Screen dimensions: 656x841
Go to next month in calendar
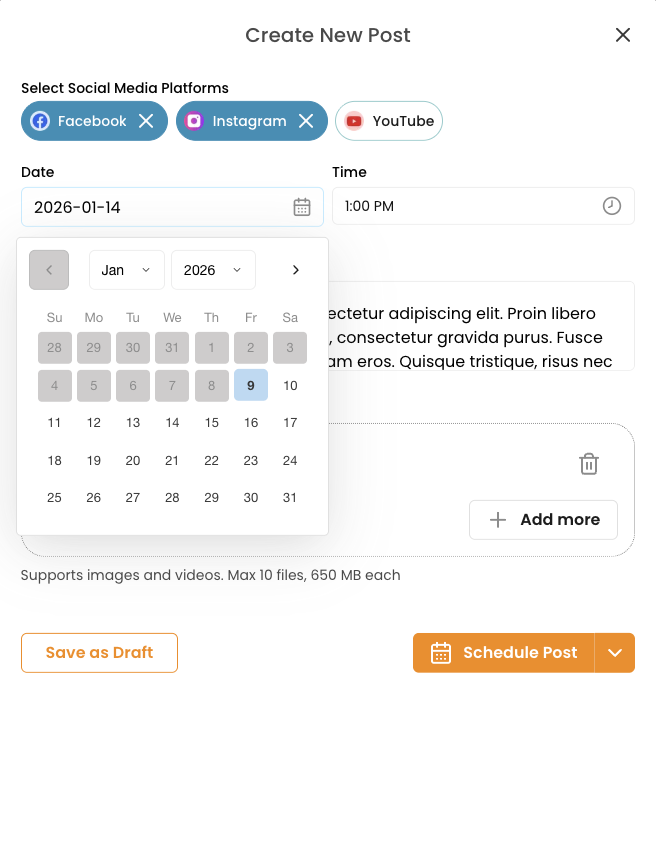pyautogui.click(x=295, y=269)
